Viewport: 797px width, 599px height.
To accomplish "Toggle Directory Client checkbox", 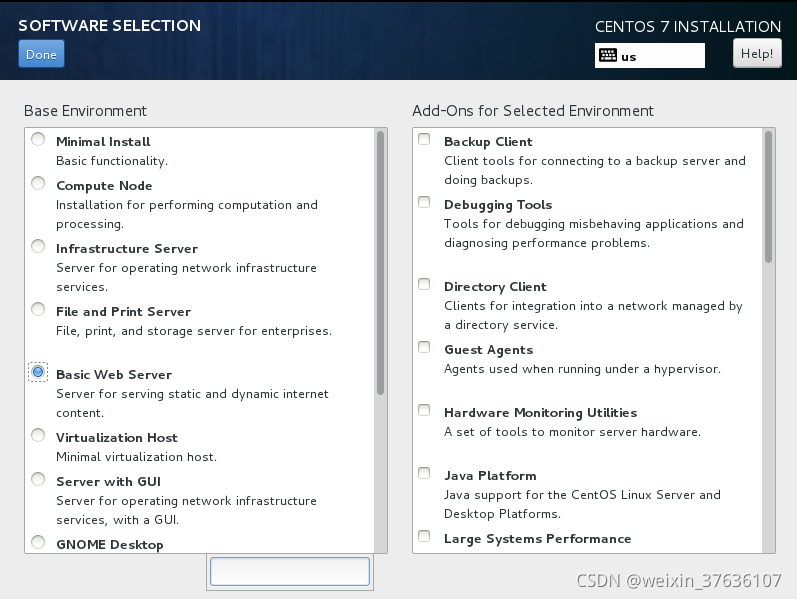I will 425,285.
